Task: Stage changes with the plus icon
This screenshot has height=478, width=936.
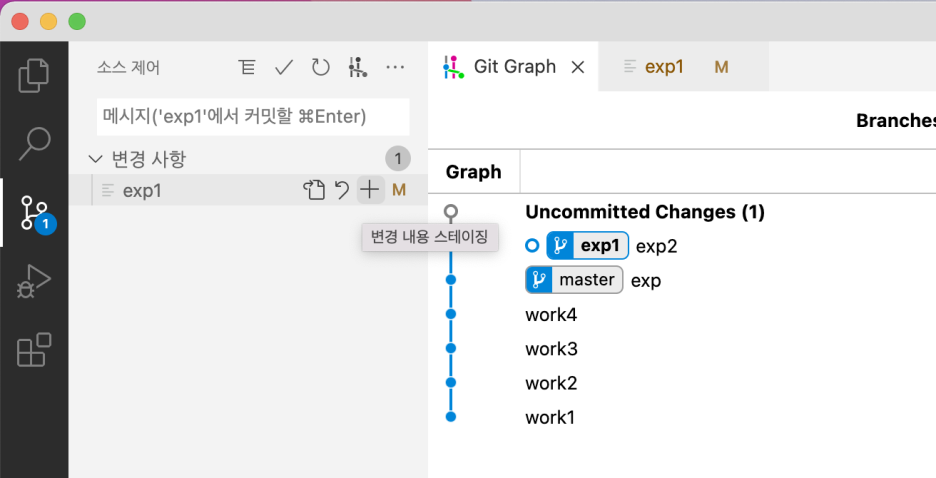Action: 370,190
